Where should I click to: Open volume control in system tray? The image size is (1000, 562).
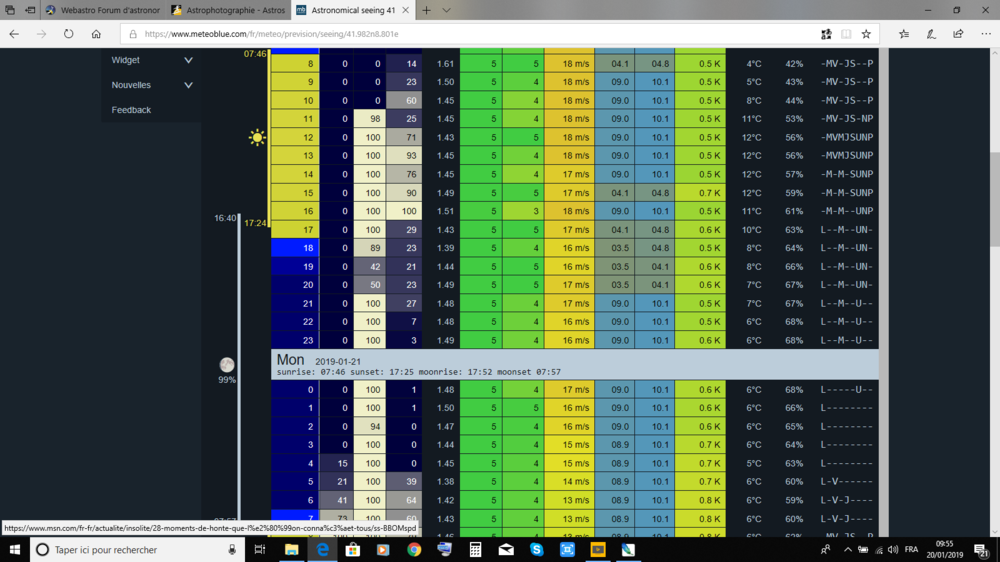coord(893,549)
